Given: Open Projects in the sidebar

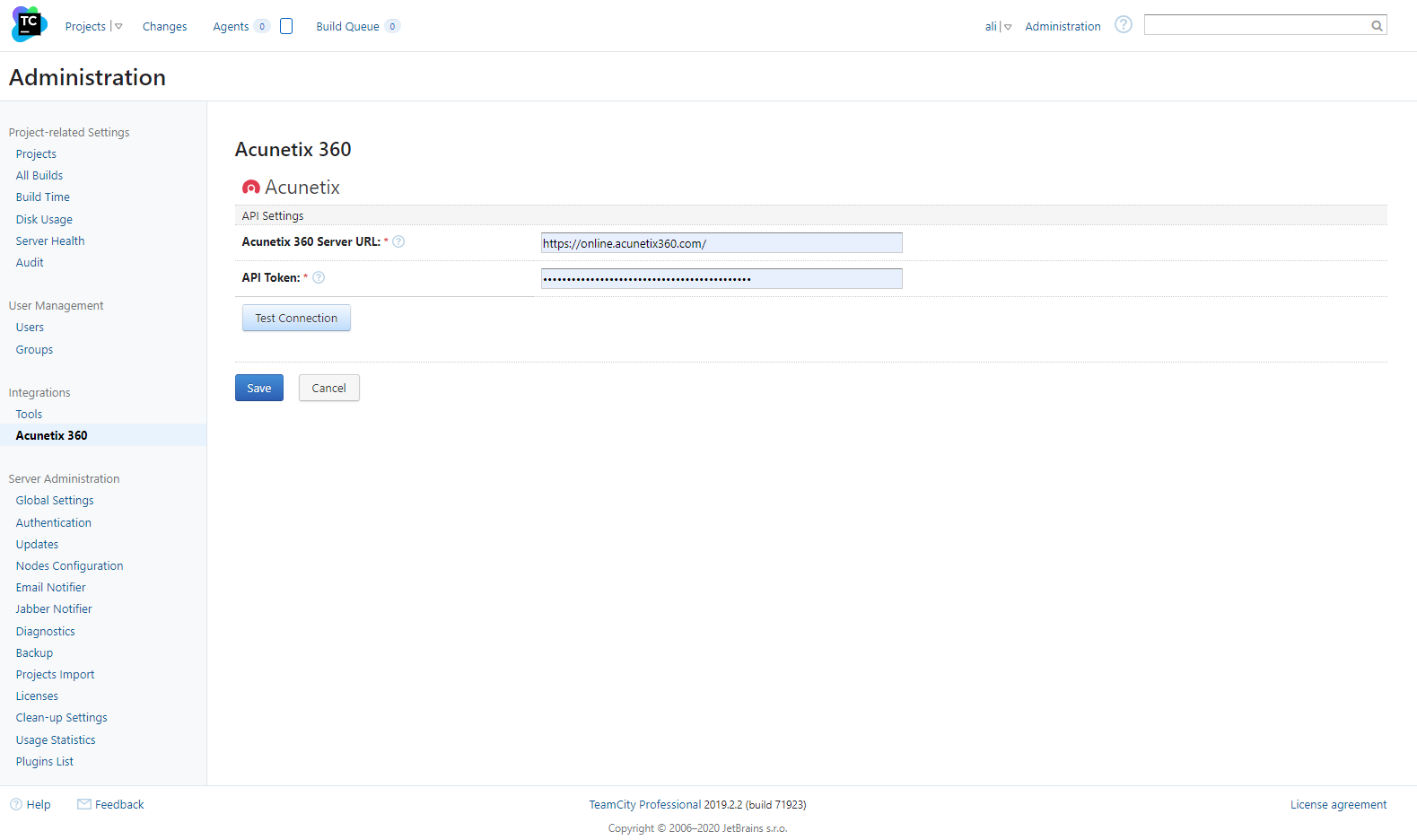Looking at the screenshot, I should [x=36, y=153].
